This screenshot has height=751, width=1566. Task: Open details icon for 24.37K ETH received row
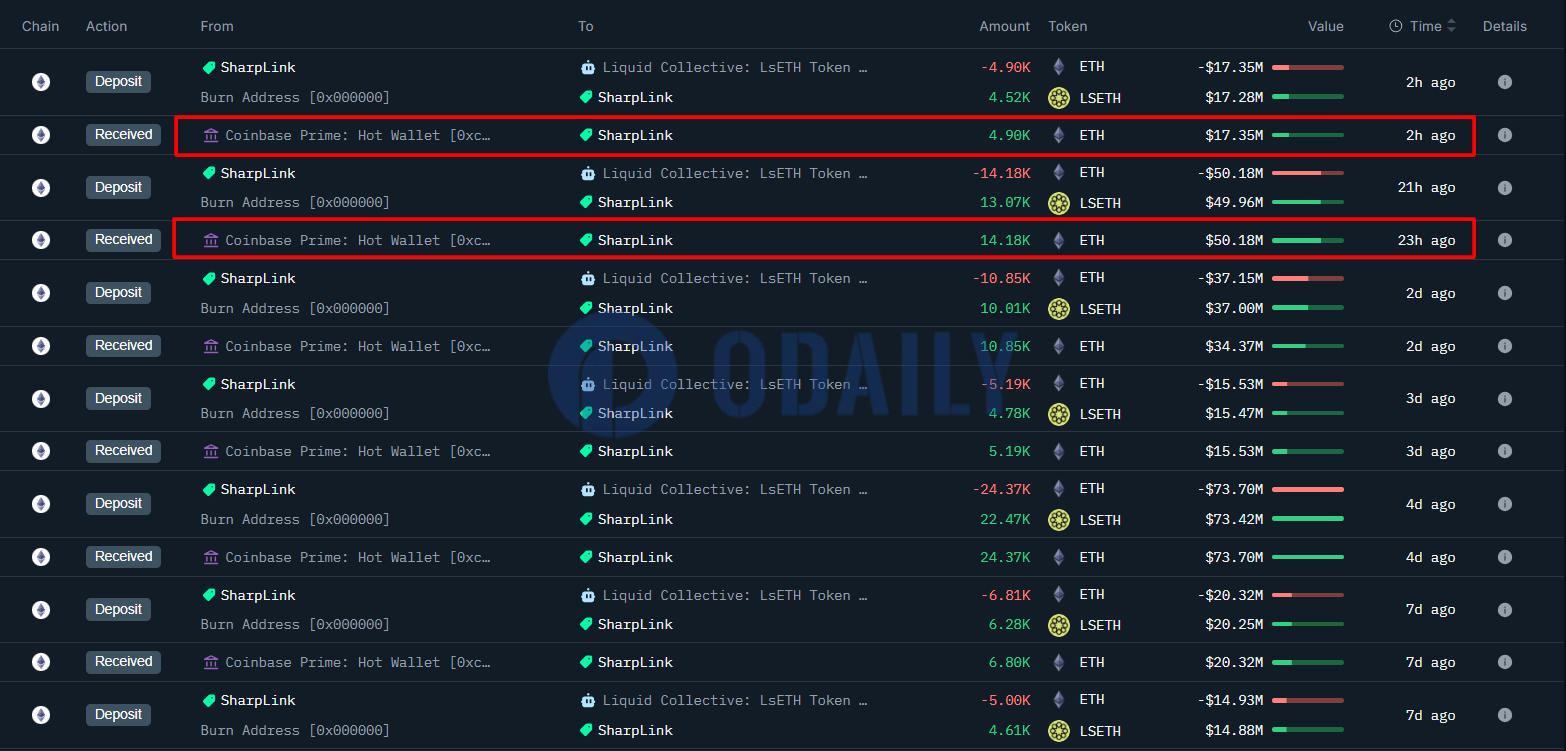1504,557
